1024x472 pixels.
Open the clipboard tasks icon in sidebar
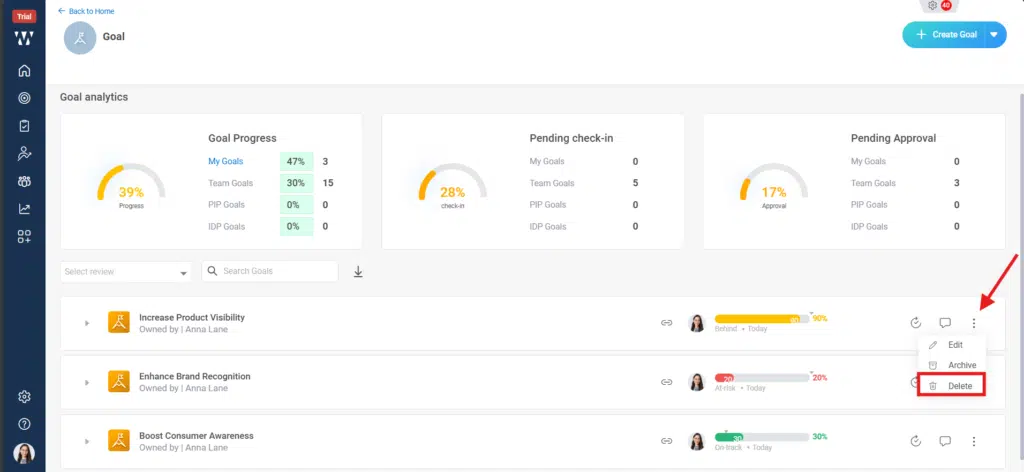(24, 126)
